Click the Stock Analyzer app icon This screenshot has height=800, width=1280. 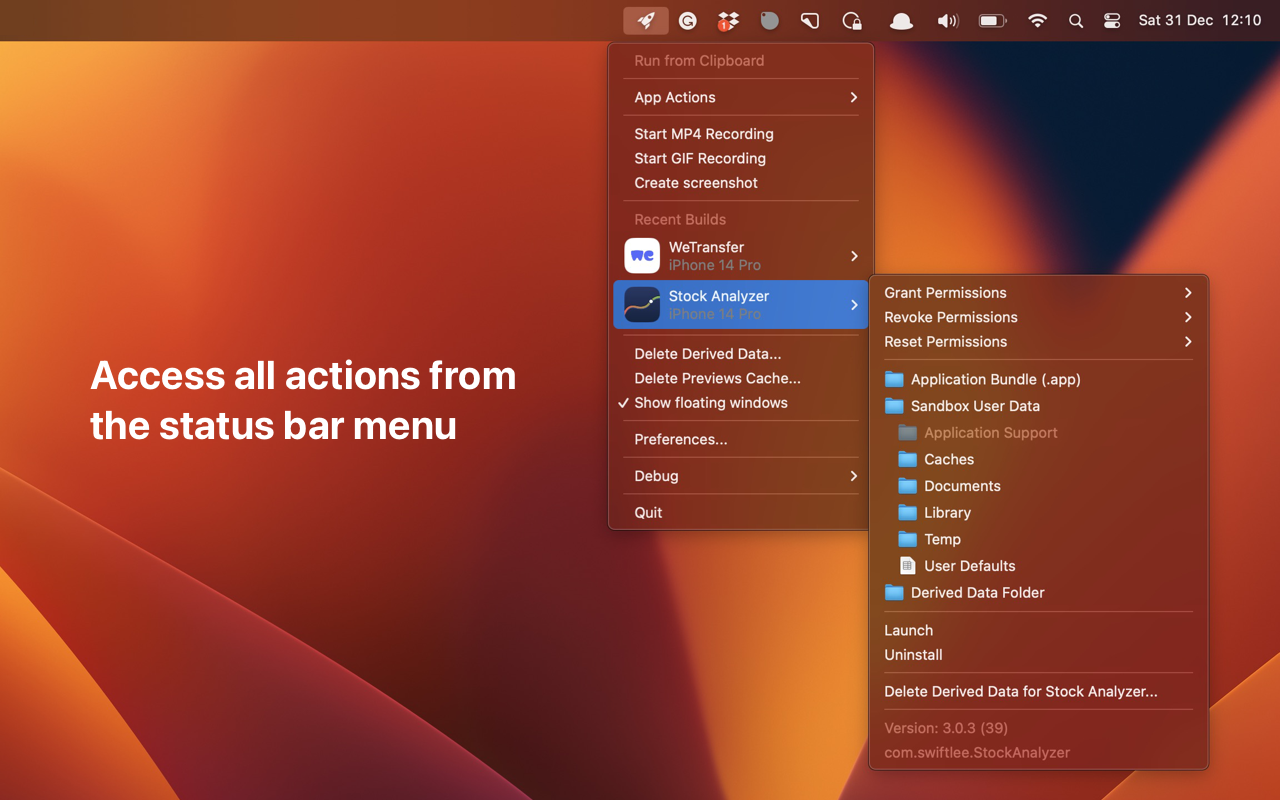click(642, 305)
